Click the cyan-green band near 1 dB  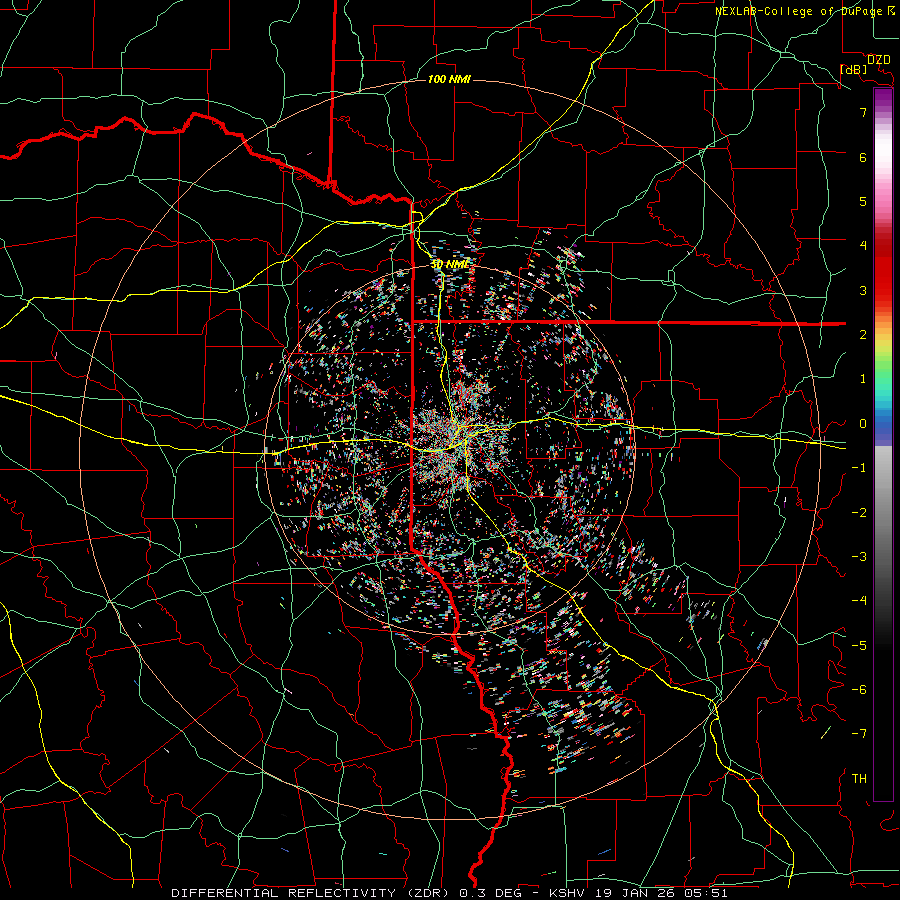click(883, 386)
